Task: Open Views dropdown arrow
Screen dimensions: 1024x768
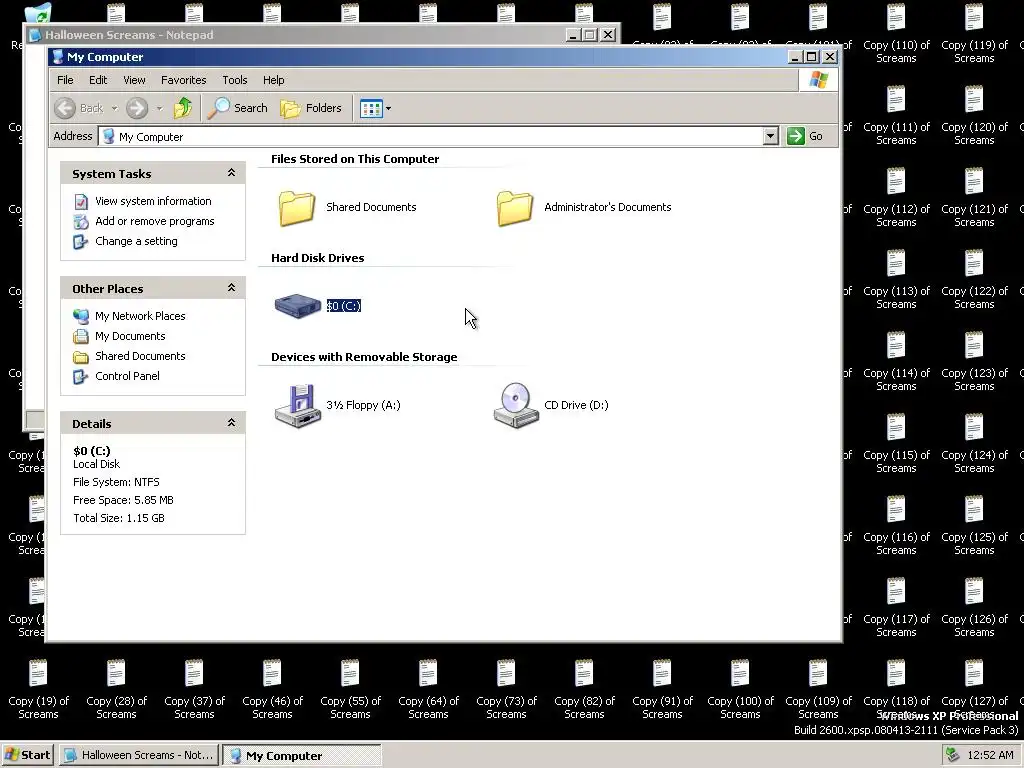Action: point(389,108)
